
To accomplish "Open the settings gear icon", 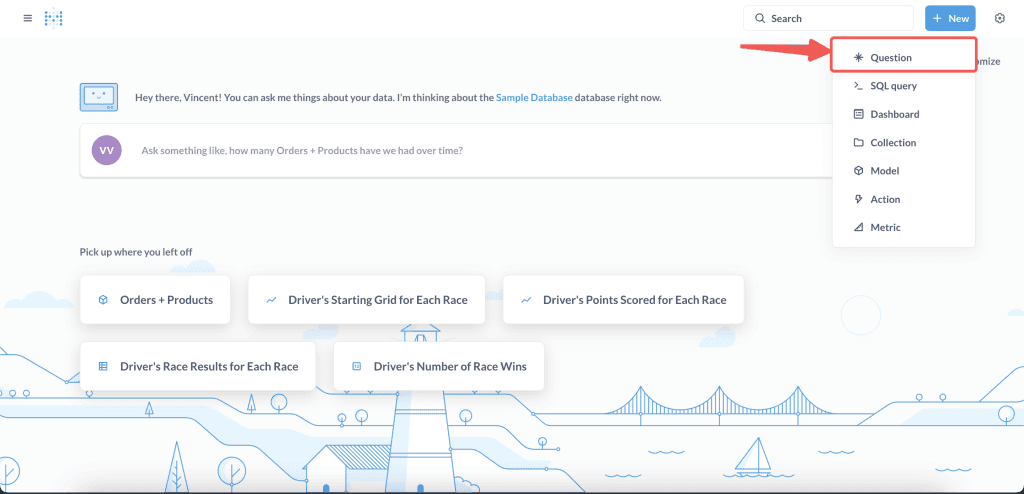I will [x=999, y=18].
